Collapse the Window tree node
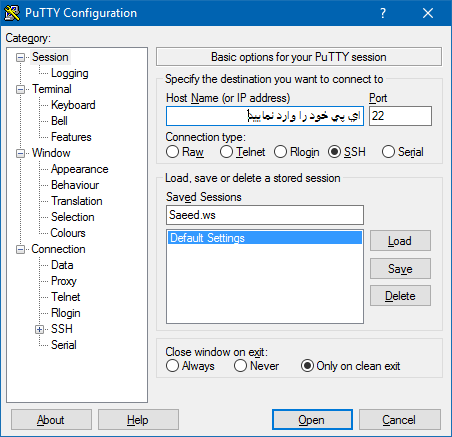452x437 pixels. tap(20, 154)
